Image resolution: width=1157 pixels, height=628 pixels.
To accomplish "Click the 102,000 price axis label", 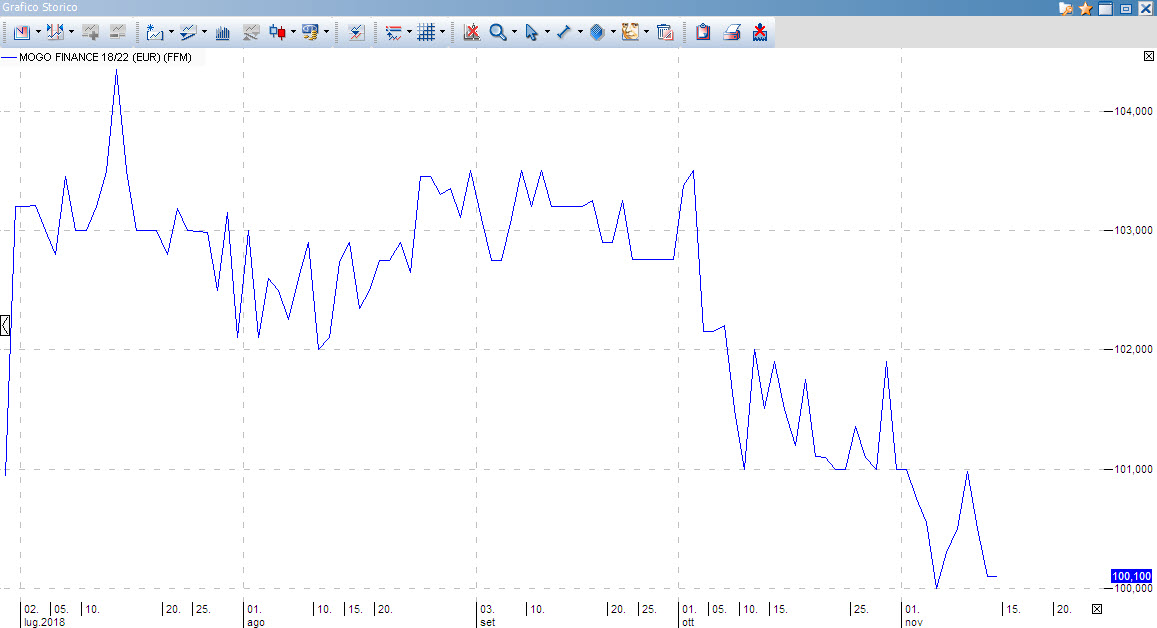I will [1133, 349].
